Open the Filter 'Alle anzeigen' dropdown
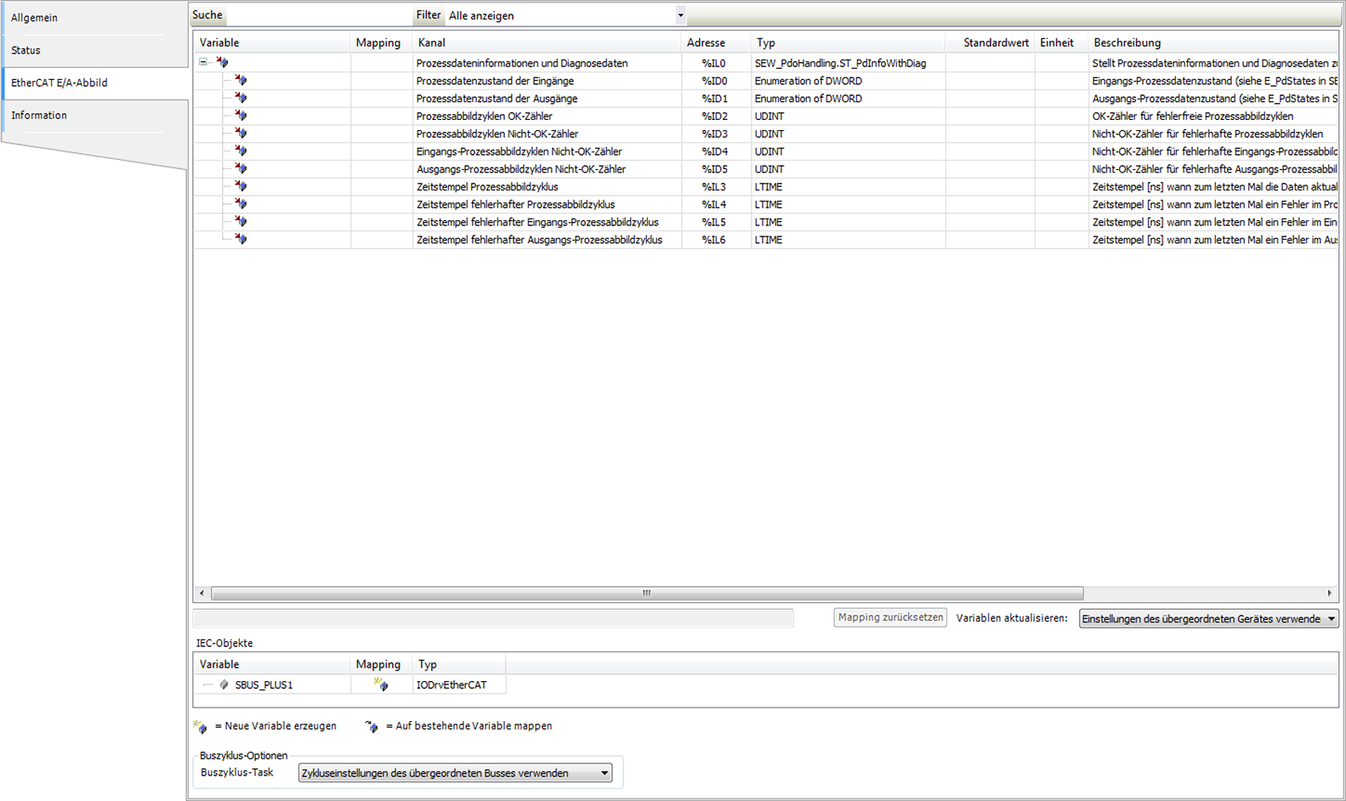 click(x=680, y=16)
